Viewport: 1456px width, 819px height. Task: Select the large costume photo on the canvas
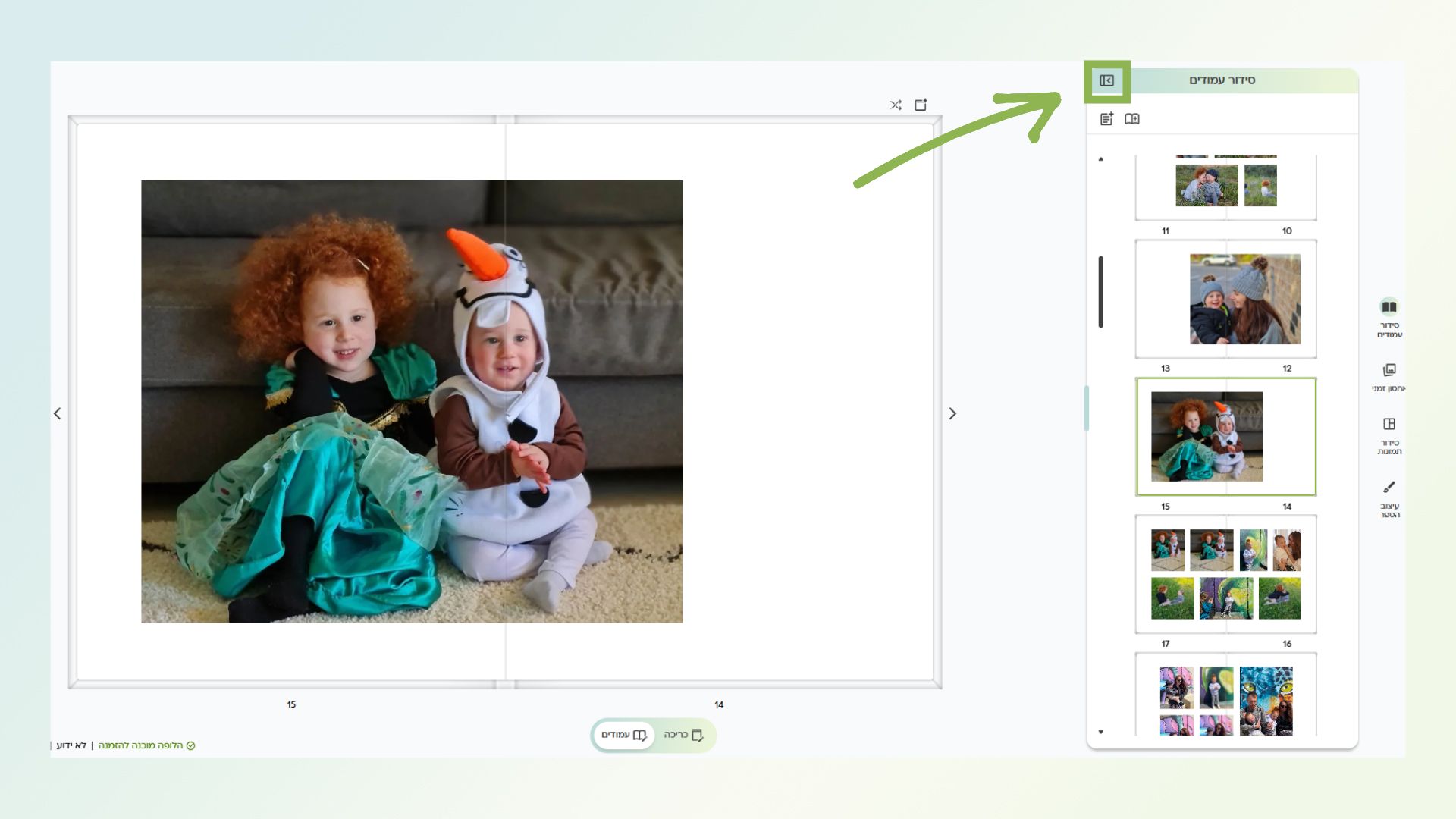point(412,402)
